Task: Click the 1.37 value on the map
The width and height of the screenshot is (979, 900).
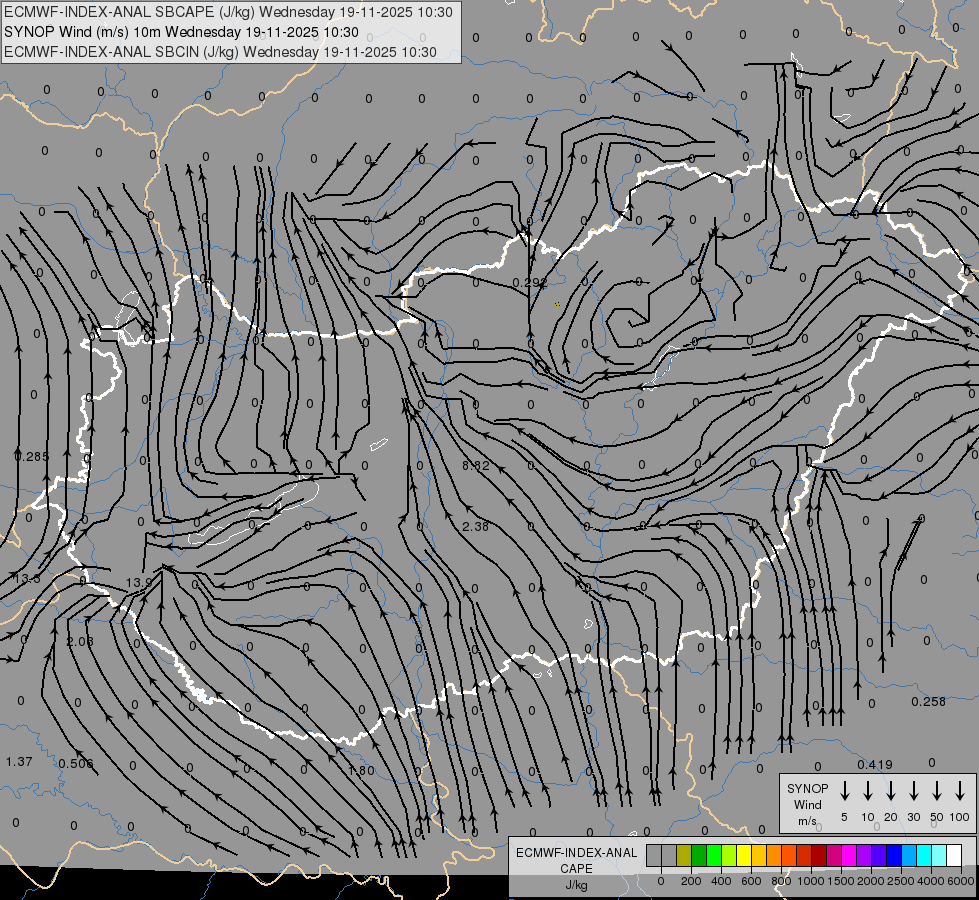Action: [19, 762]
